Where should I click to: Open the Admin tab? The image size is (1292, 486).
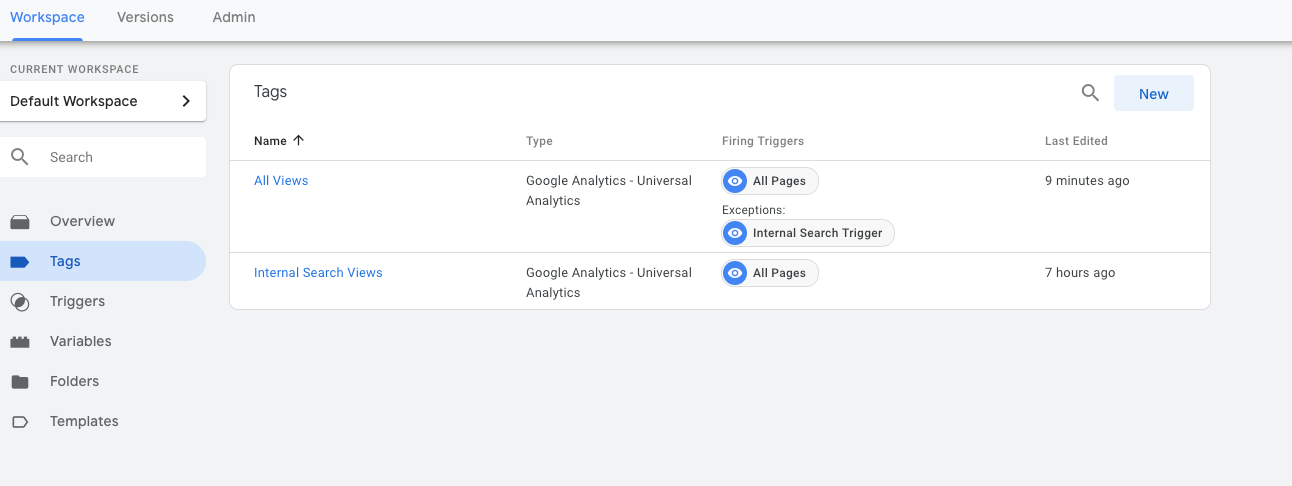[234, 17]
